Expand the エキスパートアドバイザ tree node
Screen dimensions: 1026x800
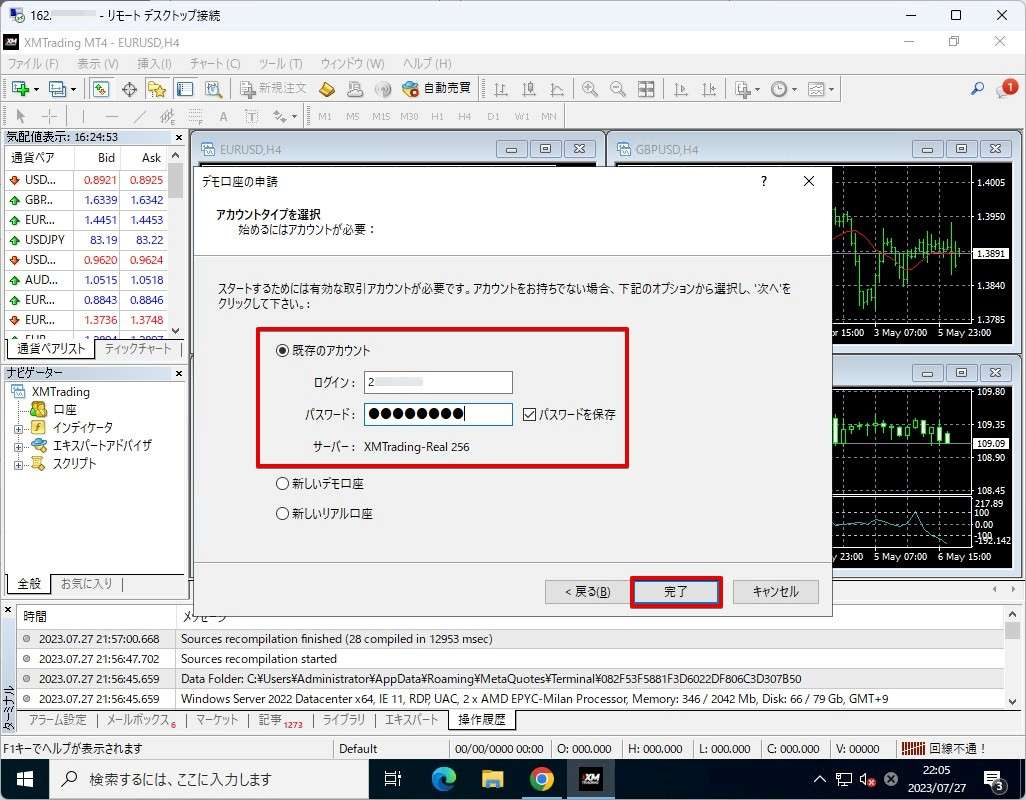(18, 447)
